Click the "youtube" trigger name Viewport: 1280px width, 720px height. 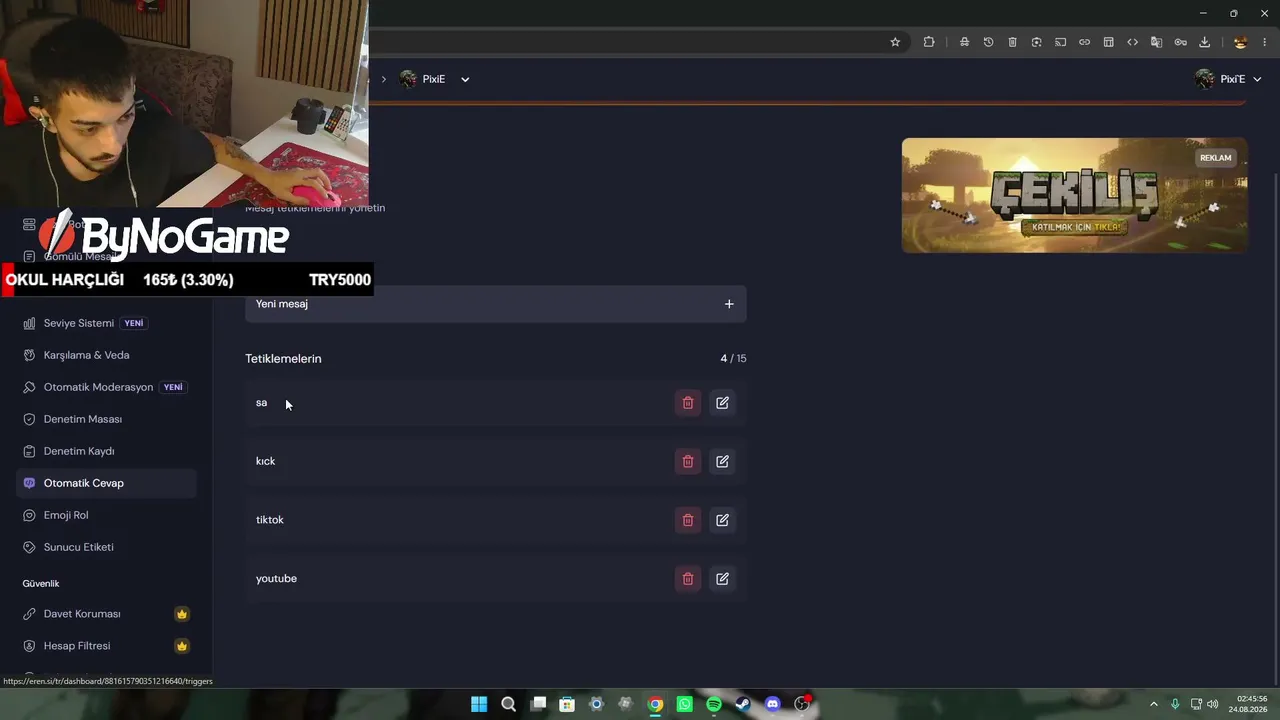point(276,578)
